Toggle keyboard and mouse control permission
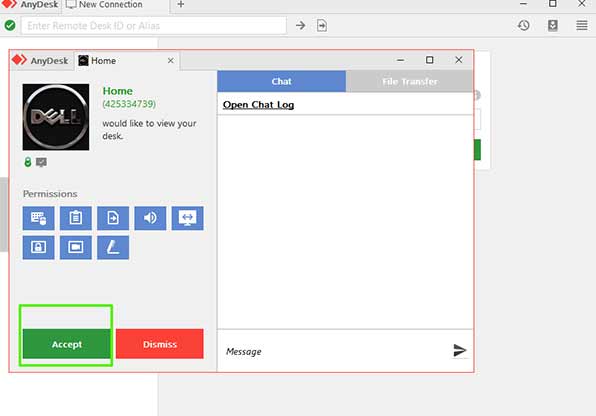 38,218
